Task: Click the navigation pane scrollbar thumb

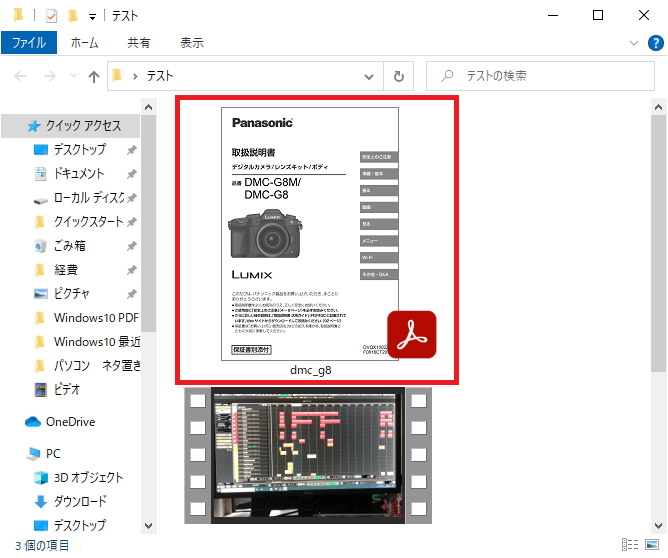Action: (148, 223)
